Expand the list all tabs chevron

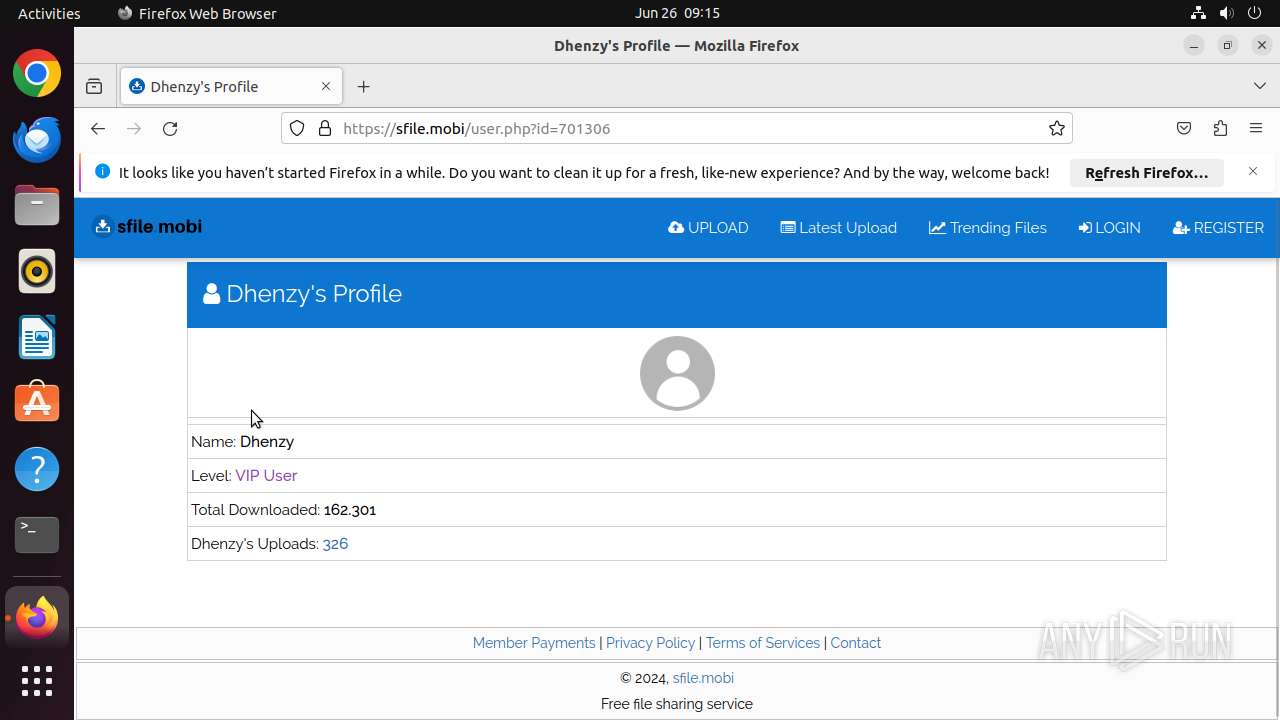[x=1260, y=87]
